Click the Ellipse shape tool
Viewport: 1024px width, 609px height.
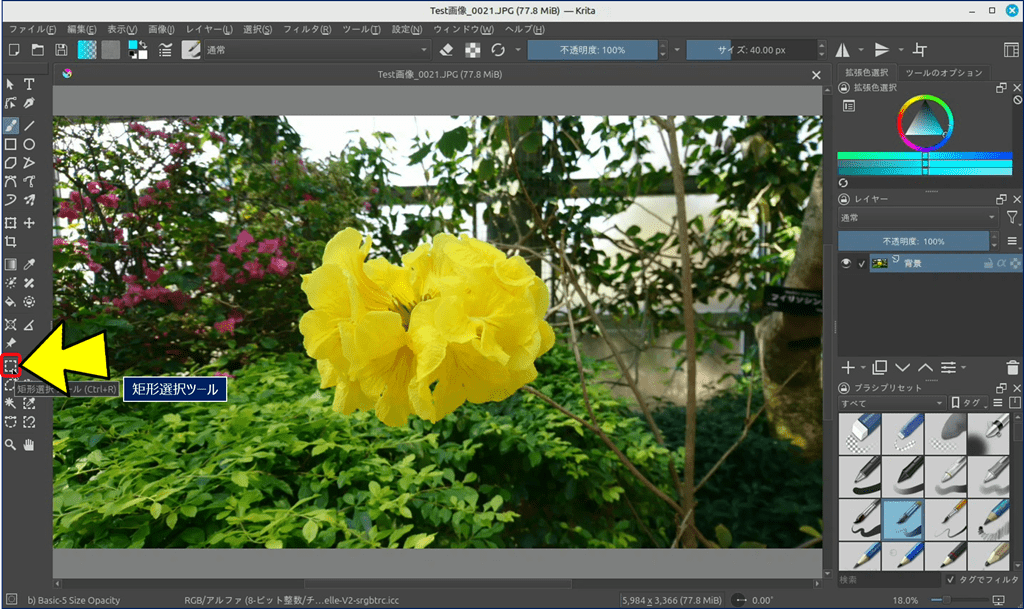point(29,144)
